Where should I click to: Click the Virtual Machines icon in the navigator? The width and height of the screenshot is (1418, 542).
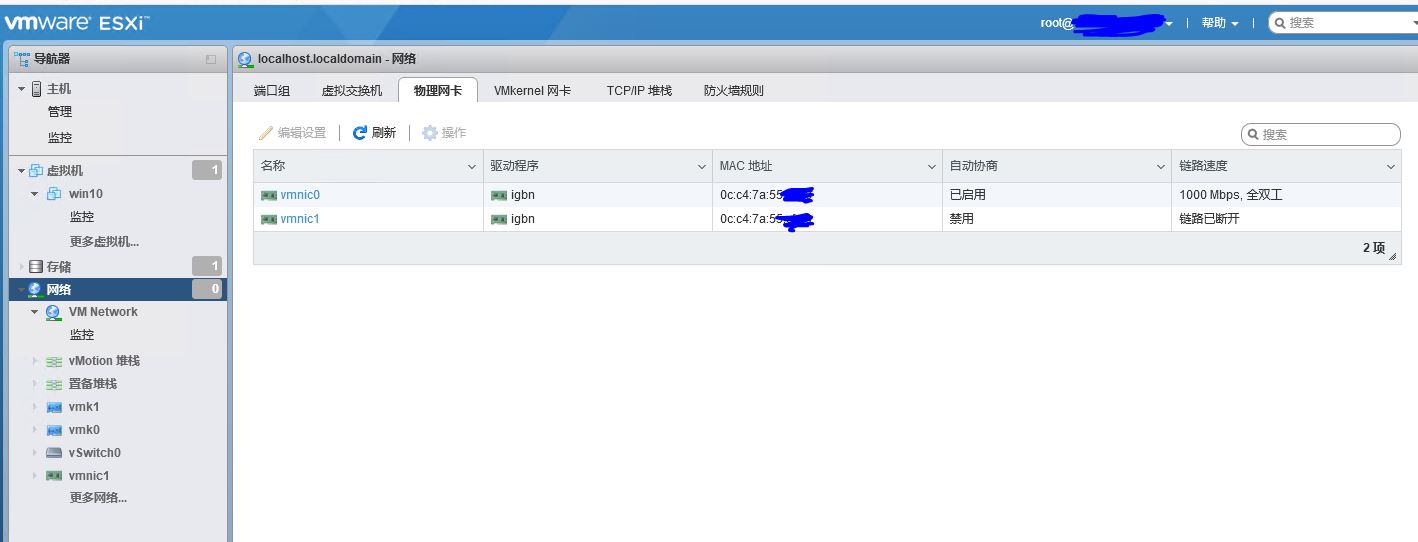(x=37, y=171)
